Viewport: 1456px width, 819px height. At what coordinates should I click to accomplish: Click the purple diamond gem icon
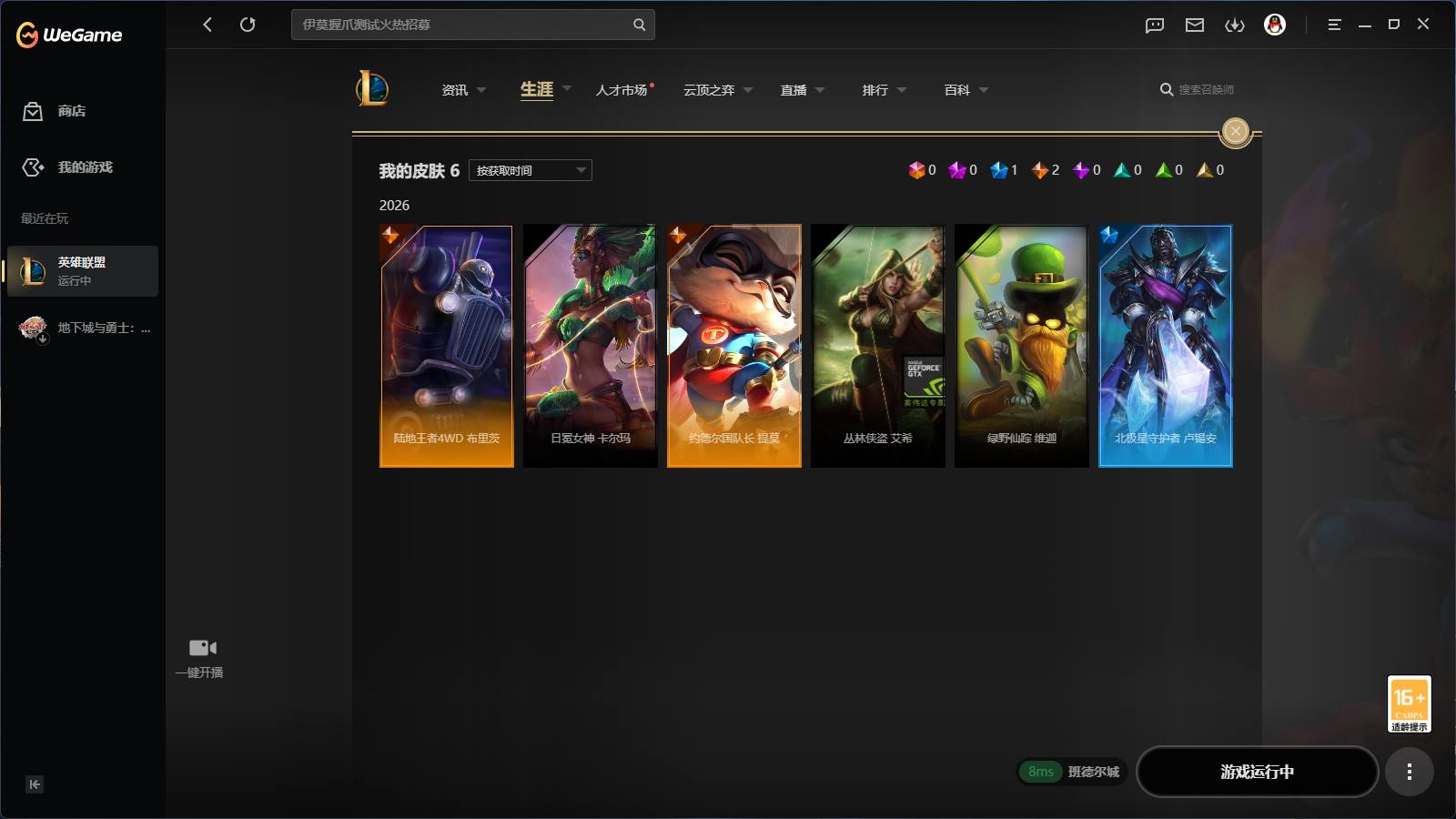(x=1081, y=170)
